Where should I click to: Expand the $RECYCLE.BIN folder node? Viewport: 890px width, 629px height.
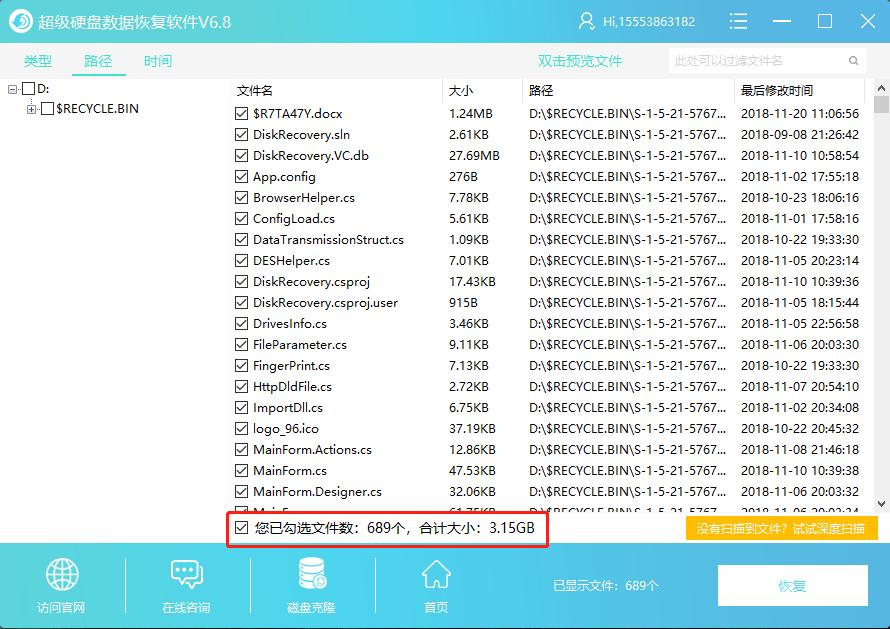[x=32, y=109]
